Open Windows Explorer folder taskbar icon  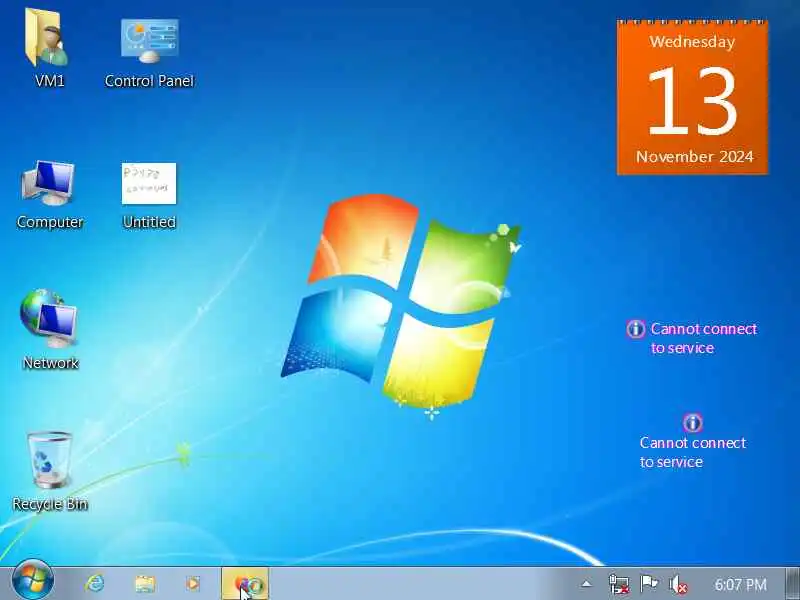(145, 584)
